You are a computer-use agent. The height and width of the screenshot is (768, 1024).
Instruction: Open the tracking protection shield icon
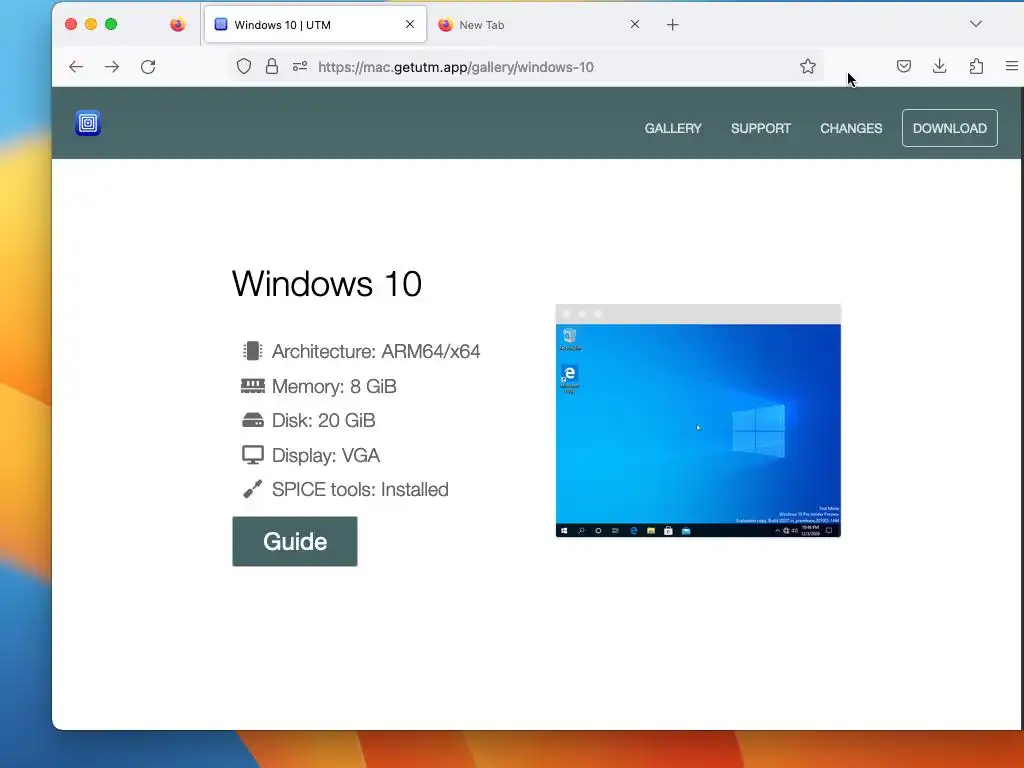(x=244, y=67)
